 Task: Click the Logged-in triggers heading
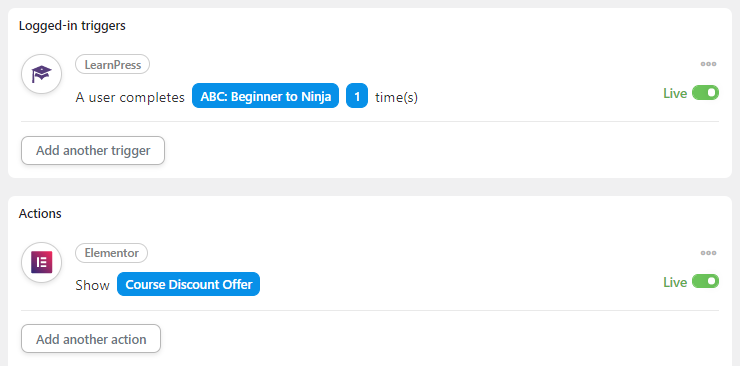pos(72,25)
